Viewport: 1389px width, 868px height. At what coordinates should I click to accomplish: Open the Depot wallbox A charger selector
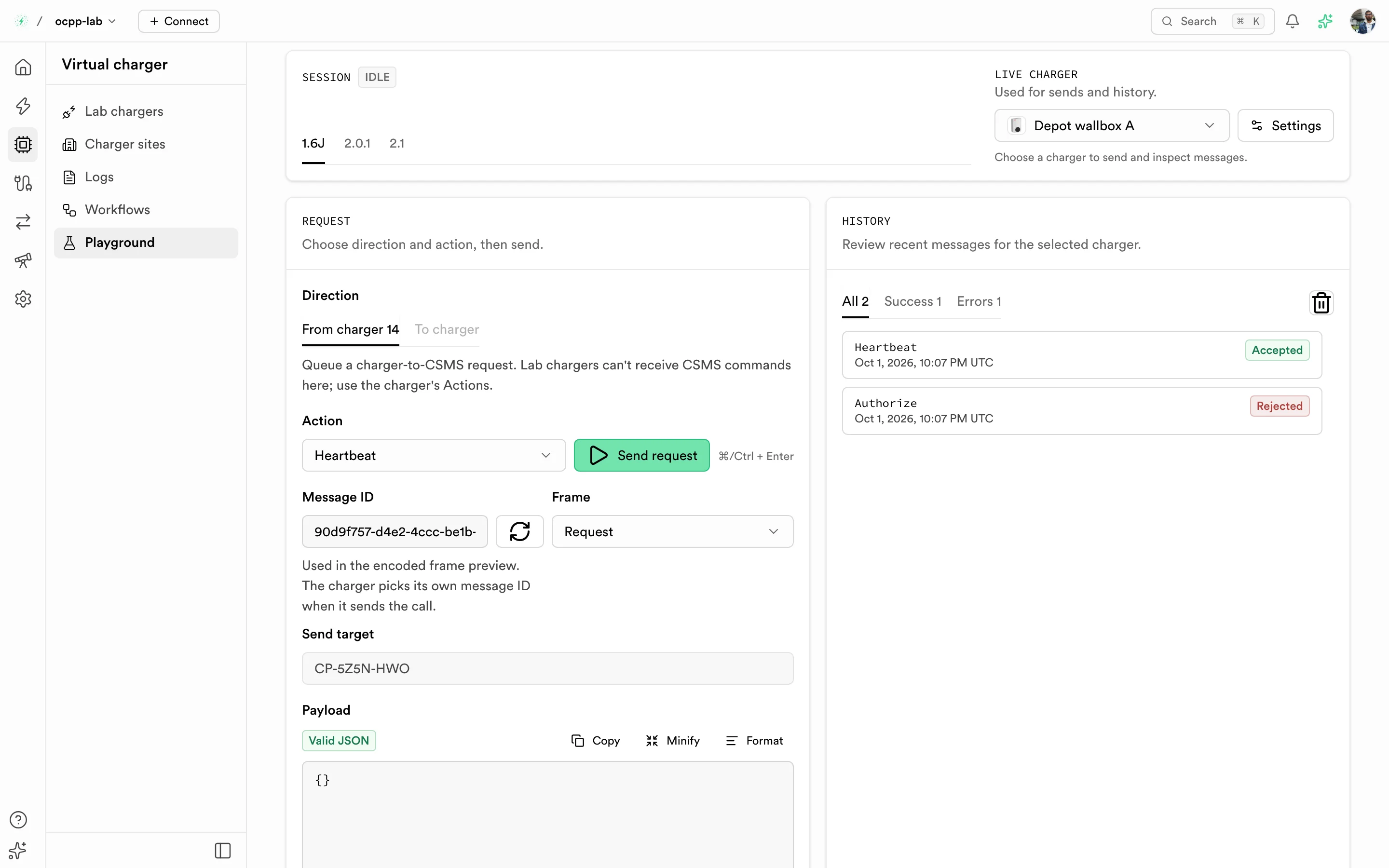click(1111, 125)
